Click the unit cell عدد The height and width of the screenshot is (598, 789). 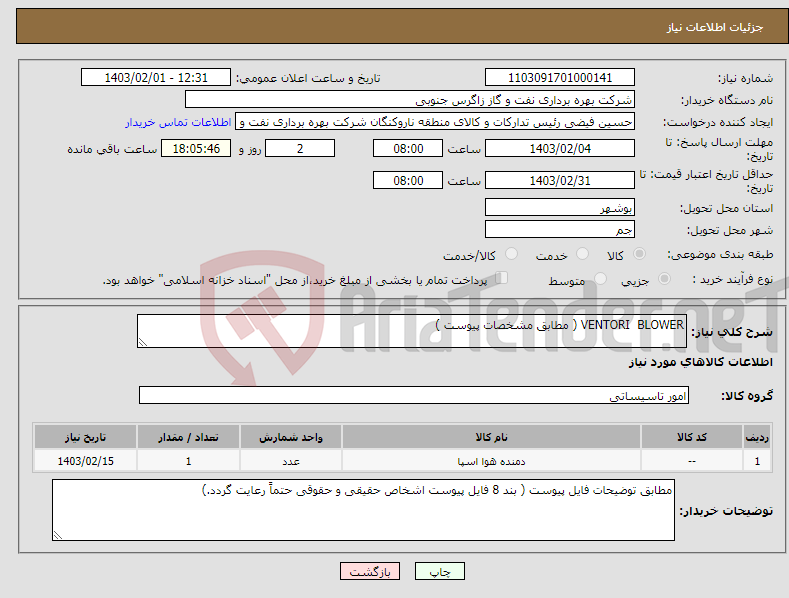pos(291,461)
